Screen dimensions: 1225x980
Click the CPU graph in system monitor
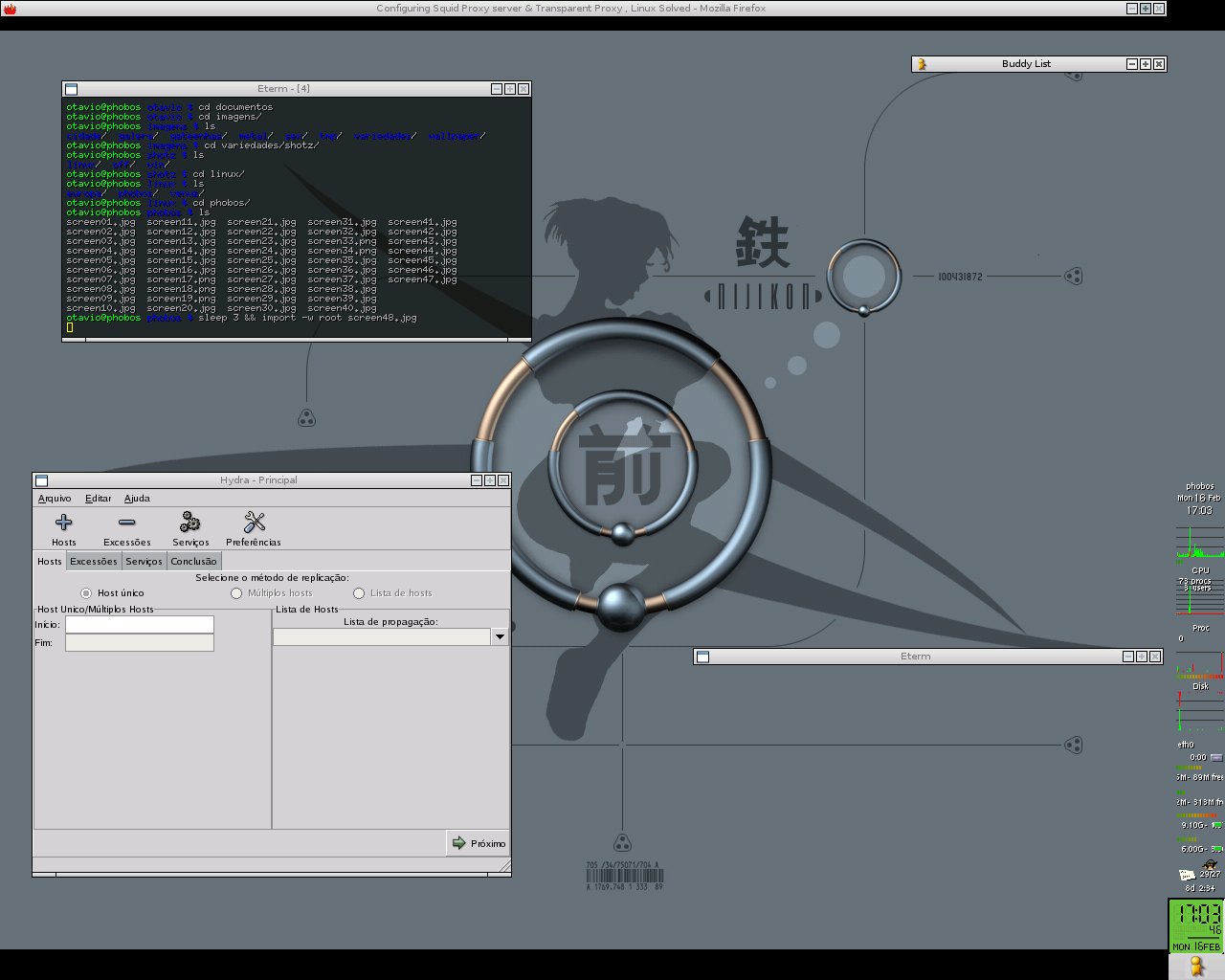(1200, 544)
